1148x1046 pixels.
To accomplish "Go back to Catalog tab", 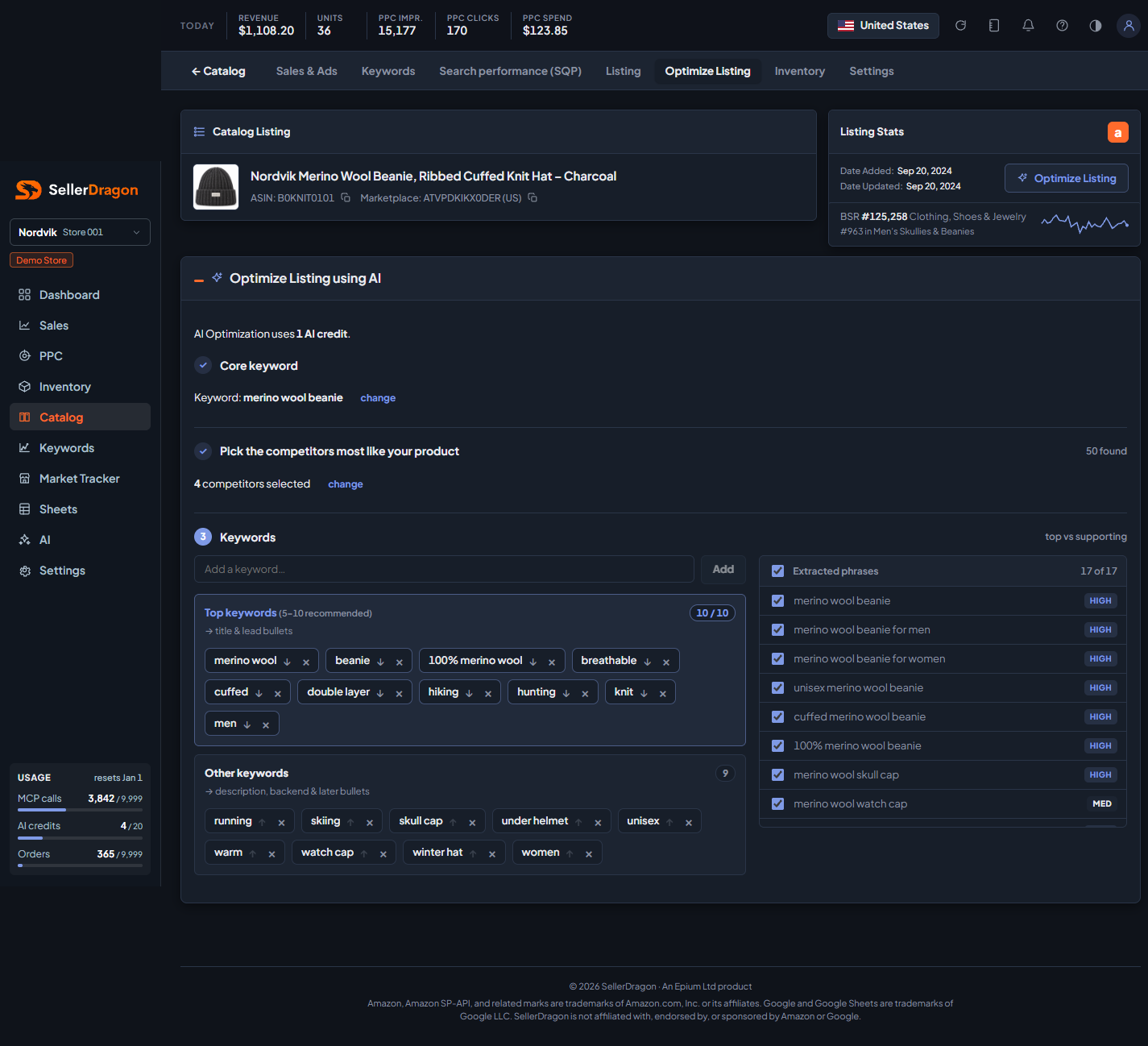I will (x=218, y=71).
